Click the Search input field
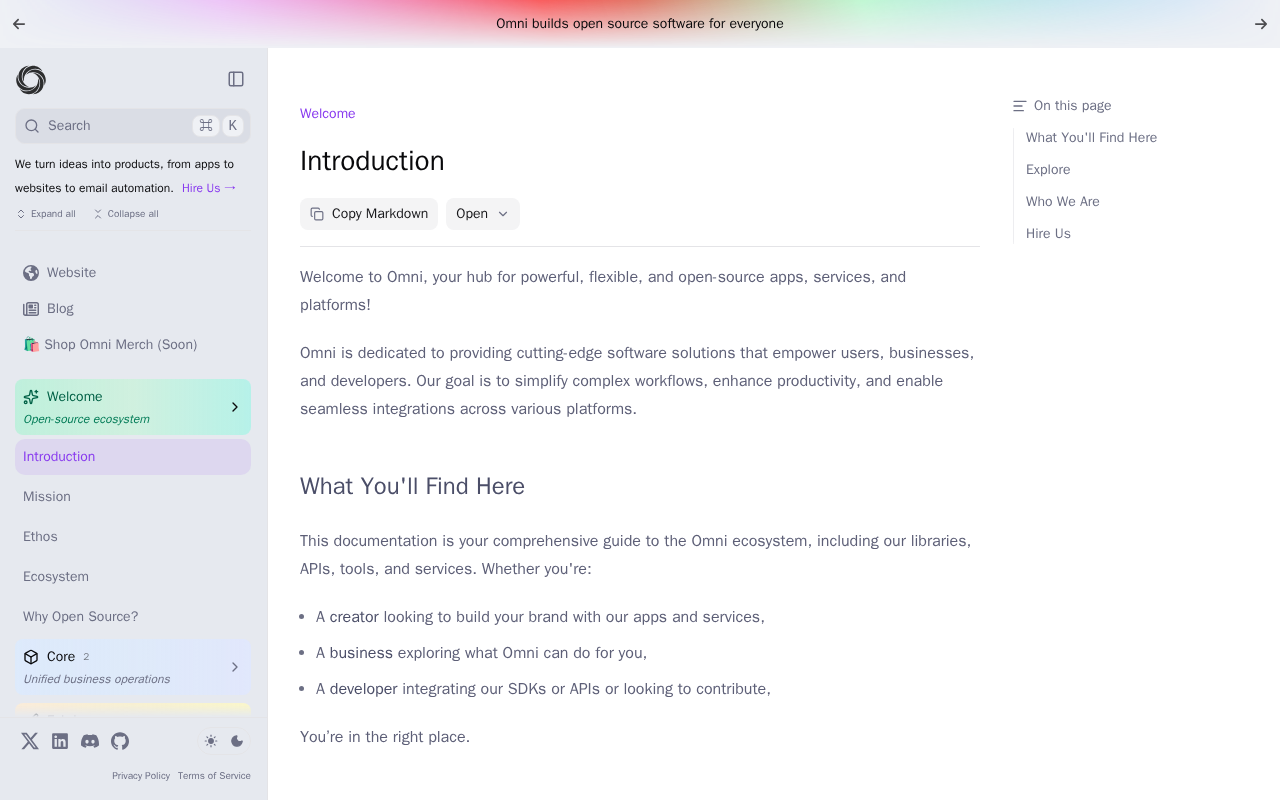This screenshot has width=1280, height=800. [x=110, y=126]
